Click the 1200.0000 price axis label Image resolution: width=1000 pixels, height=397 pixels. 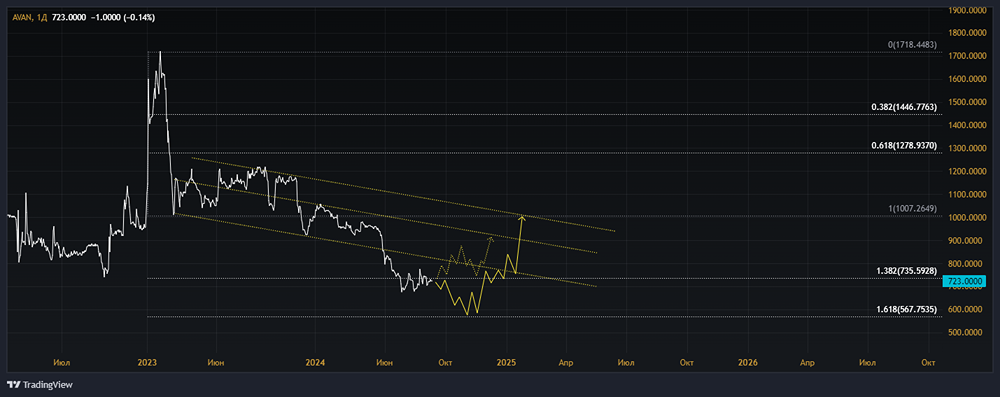coord(968,172)
